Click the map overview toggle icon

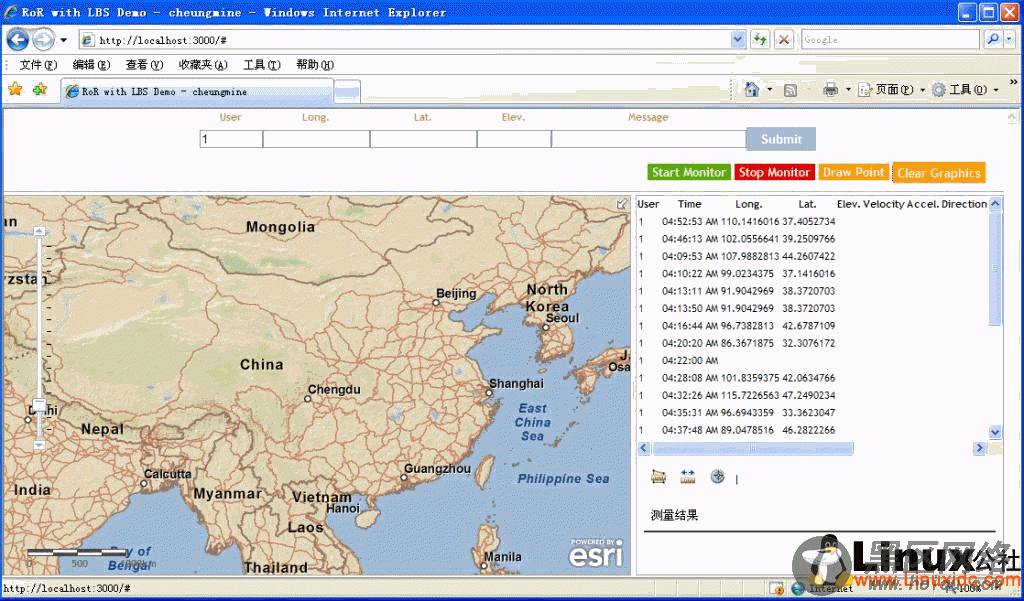click(622, 204)
